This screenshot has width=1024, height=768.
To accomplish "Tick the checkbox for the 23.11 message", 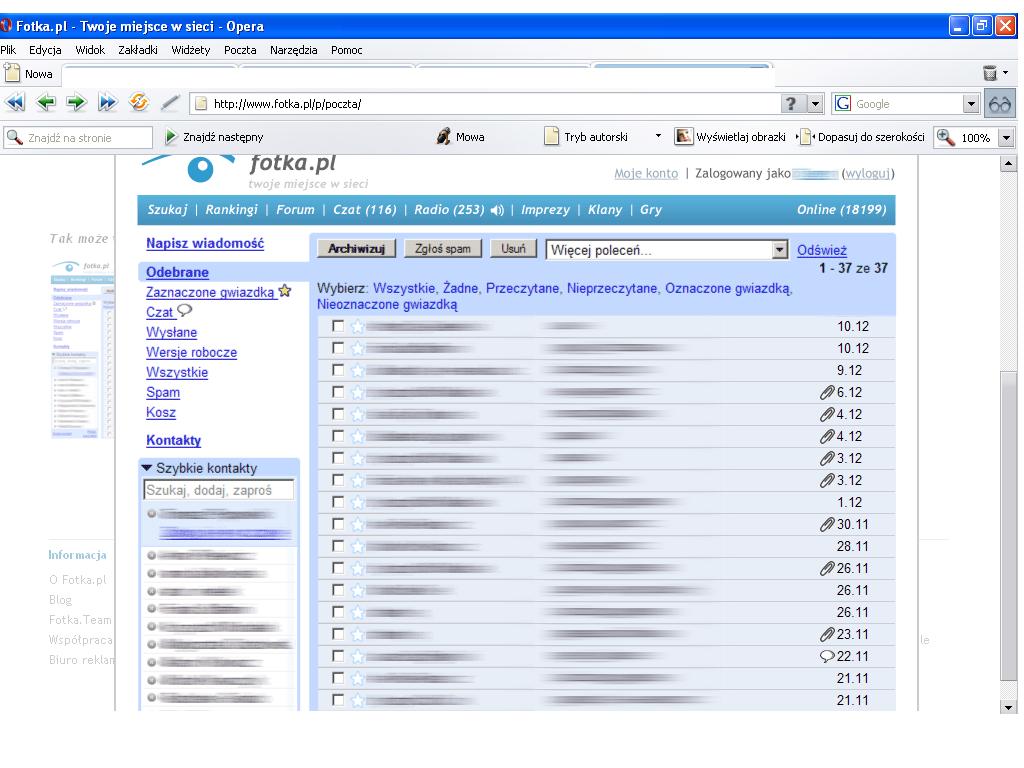I will pyautogui.click(x=338, y=633).
